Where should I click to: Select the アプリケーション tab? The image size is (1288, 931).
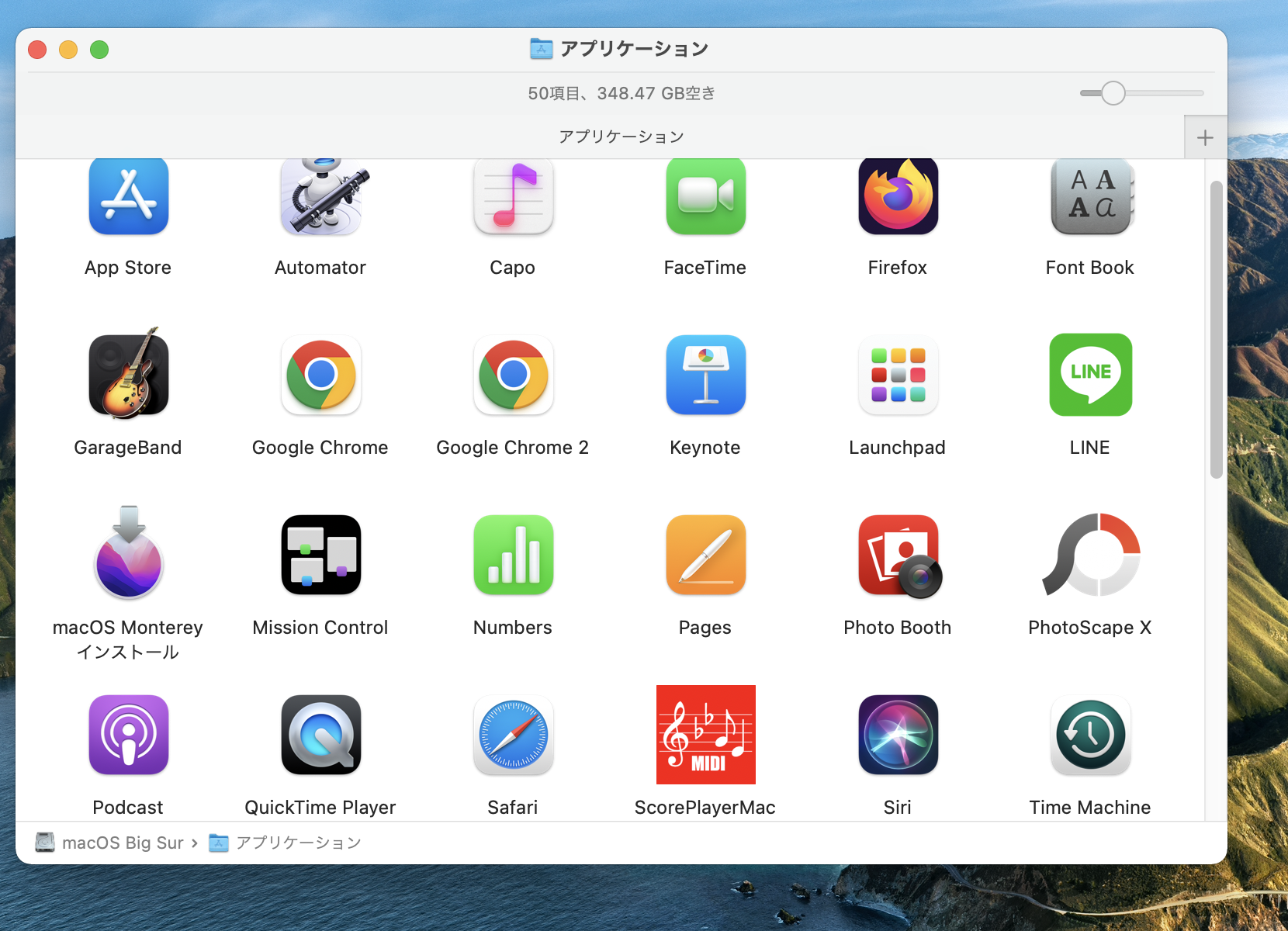(621, 137)
